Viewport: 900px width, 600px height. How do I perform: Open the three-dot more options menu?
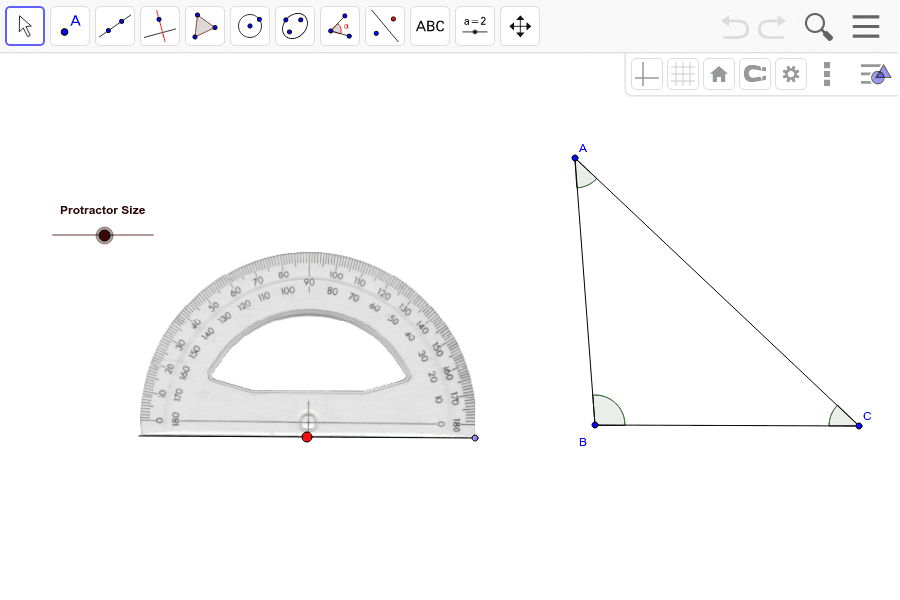click(x=827, y=74)
